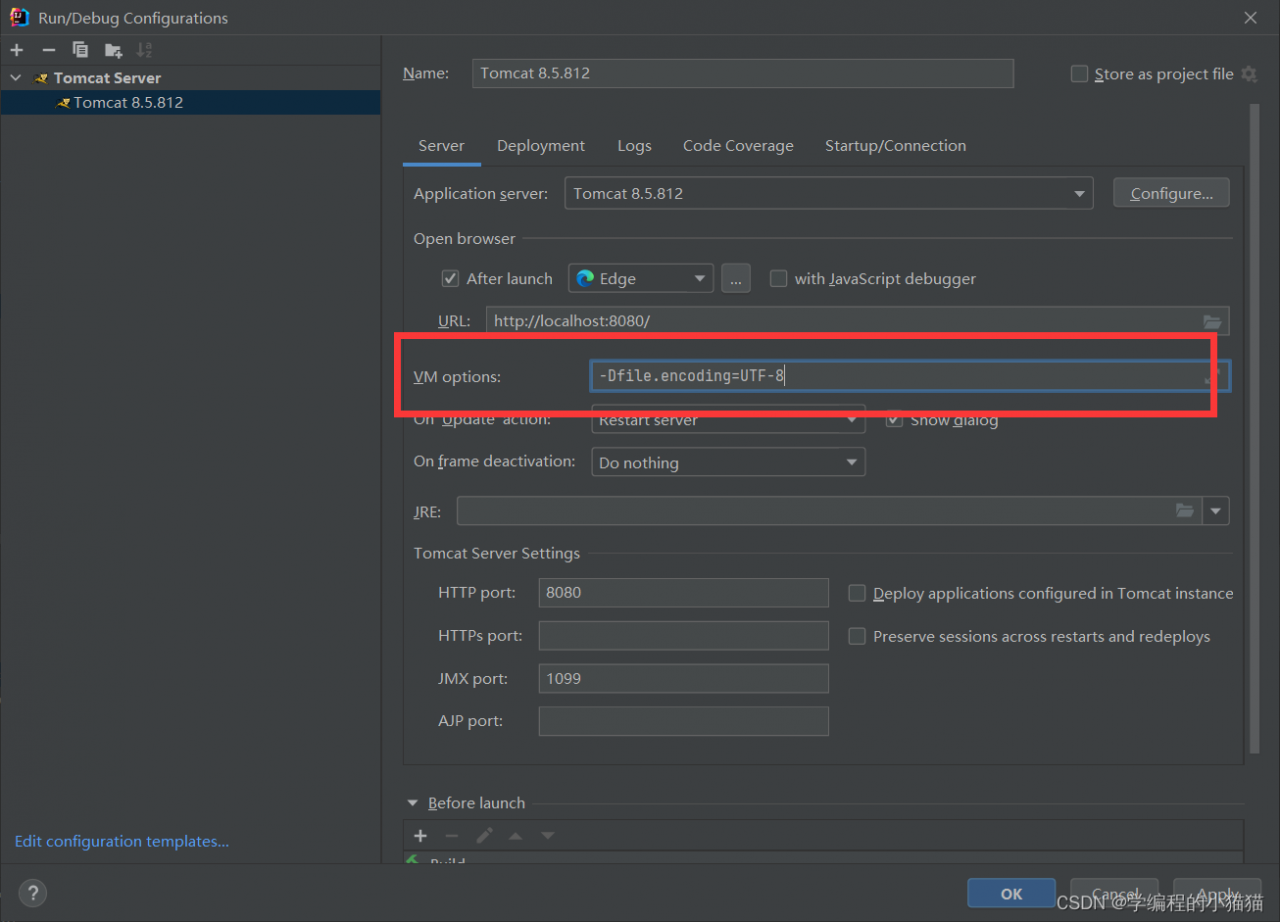
Task: Click the HTTPs port field
Action: [x=684, y=635]
